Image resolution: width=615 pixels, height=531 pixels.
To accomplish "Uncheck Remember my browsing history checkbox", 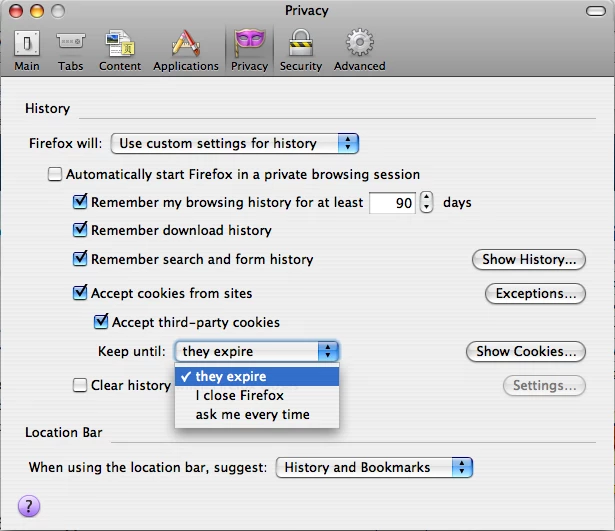I will [x=80, y=202].
